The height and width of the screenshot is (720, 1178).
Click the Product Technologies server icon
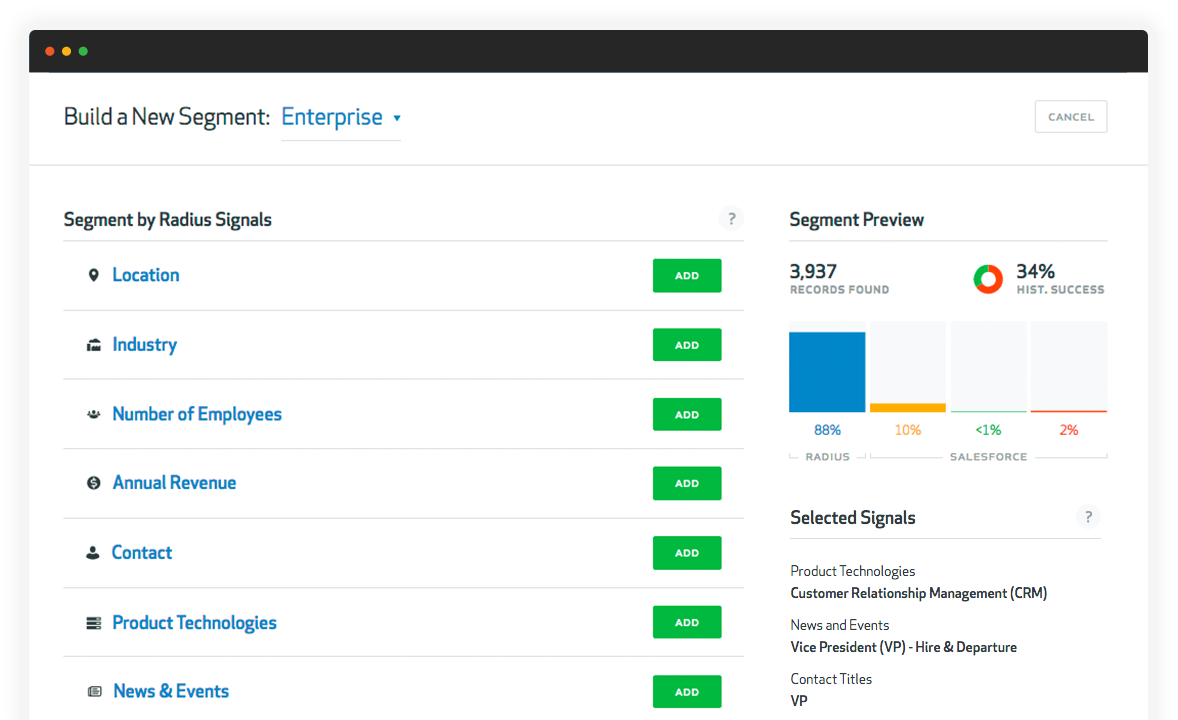pos(93,623)
